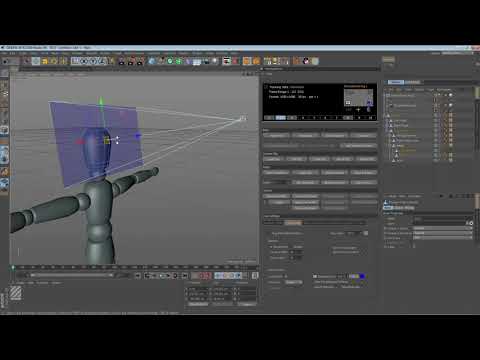This screenshot has width=480, height=360.
Task: Click the Undo icon in top toolbar
Action: pyautogui.click(x=5, y=61)
